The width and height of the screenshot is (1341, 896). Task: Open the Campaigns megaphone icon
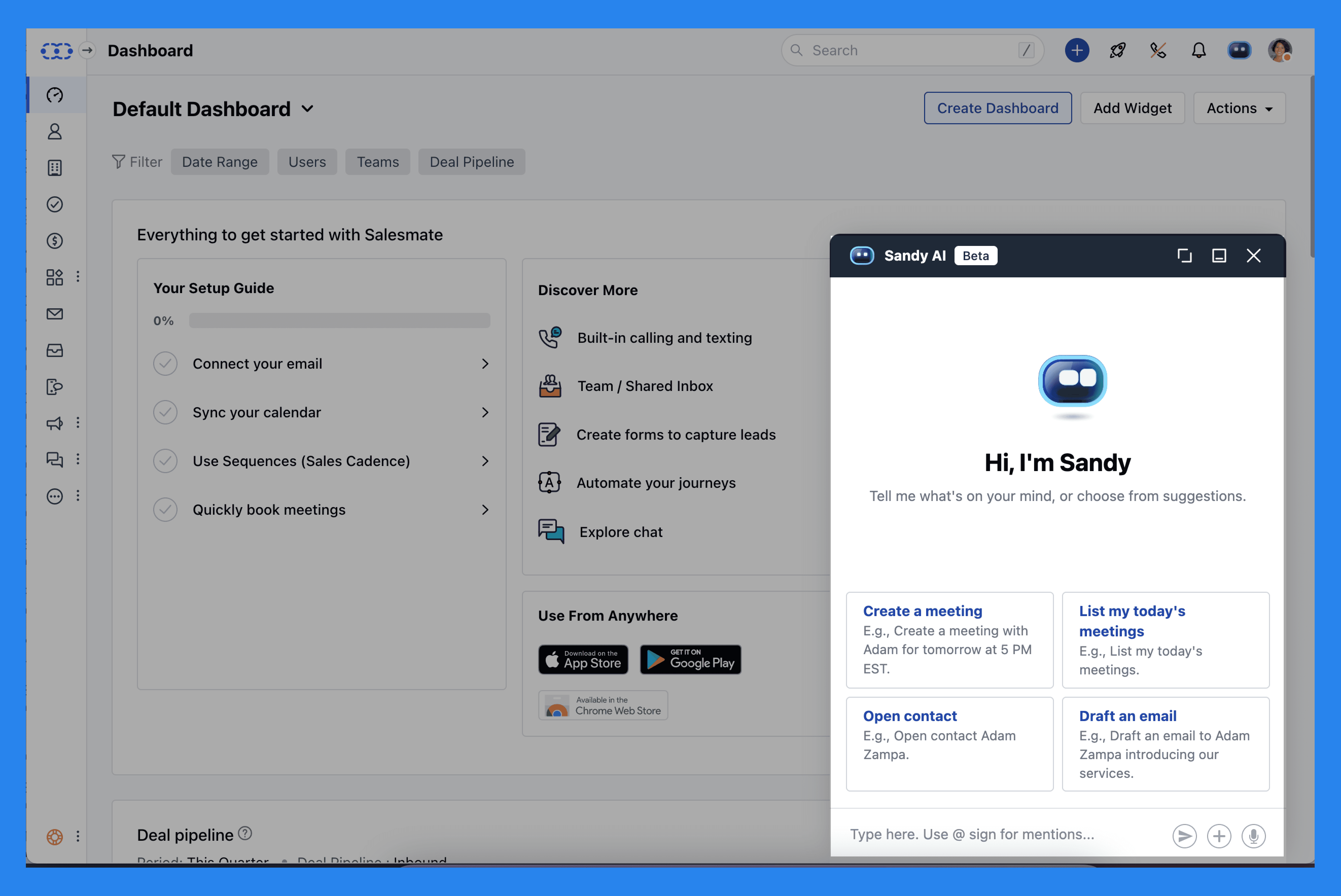coord(55,422)
